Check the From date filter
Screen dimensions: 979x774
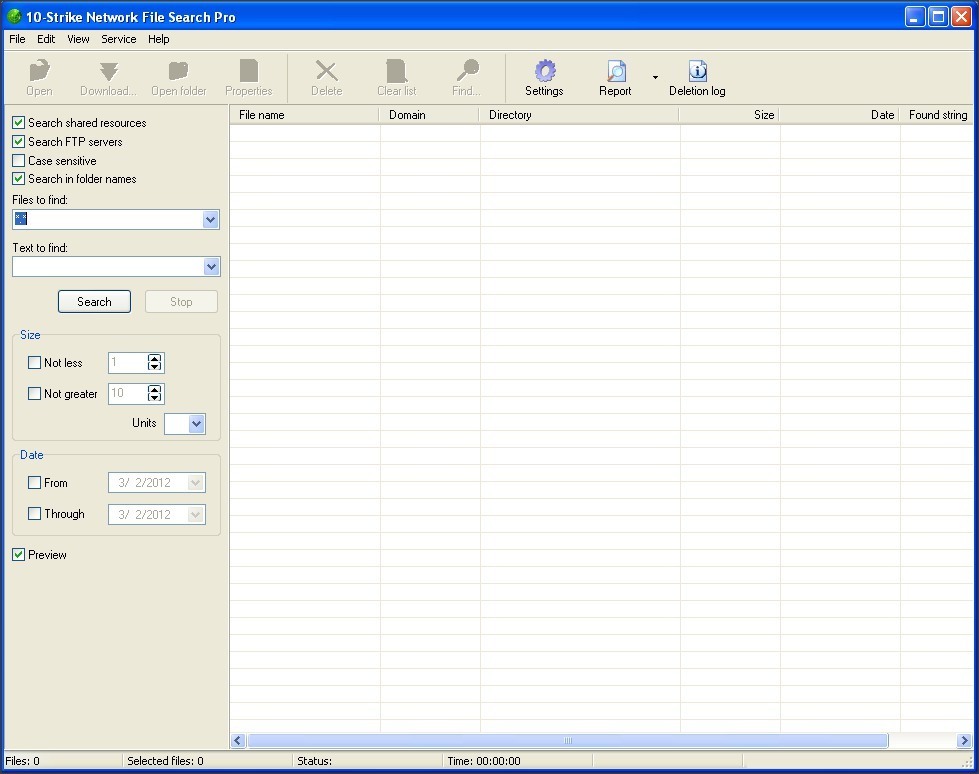34,483
